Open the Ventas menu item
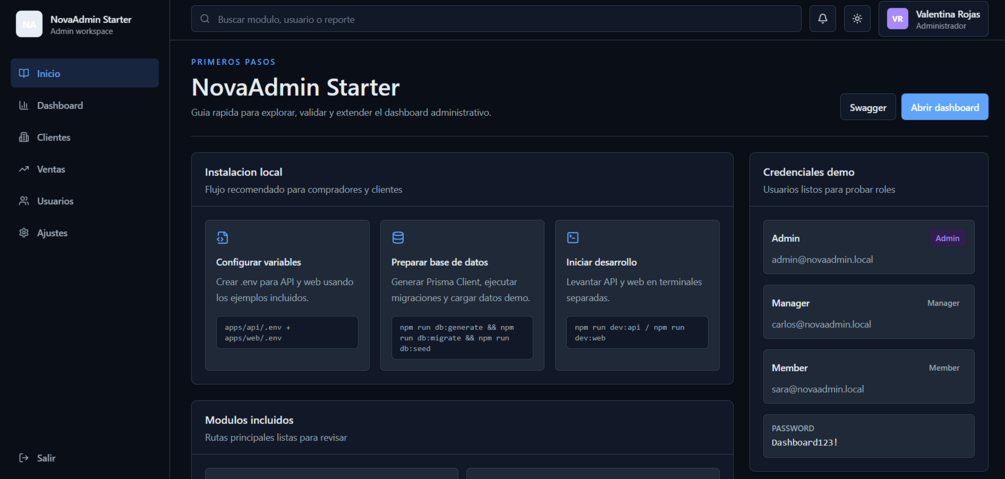Image resolution: width=1005 pixels, height=479 pixels. click(85, 169)
